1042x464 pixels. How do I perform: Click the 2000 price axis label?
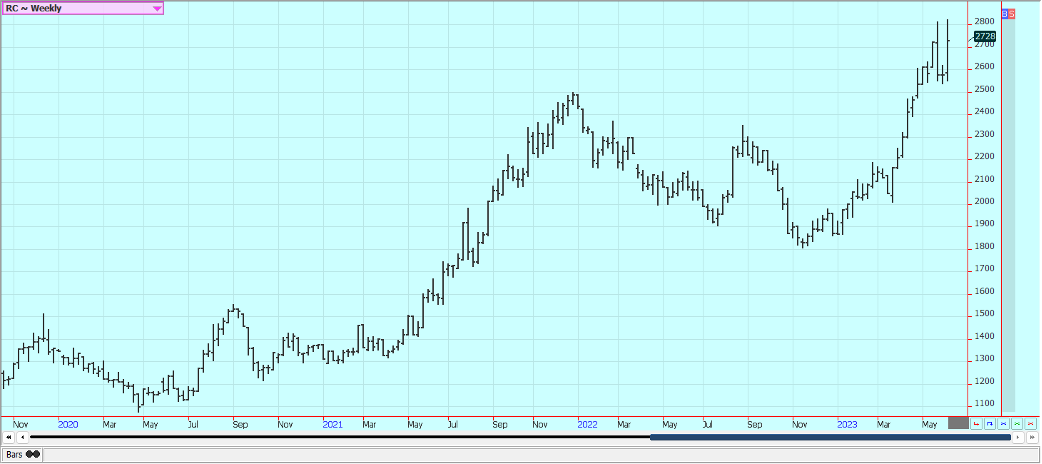point(985,201)
